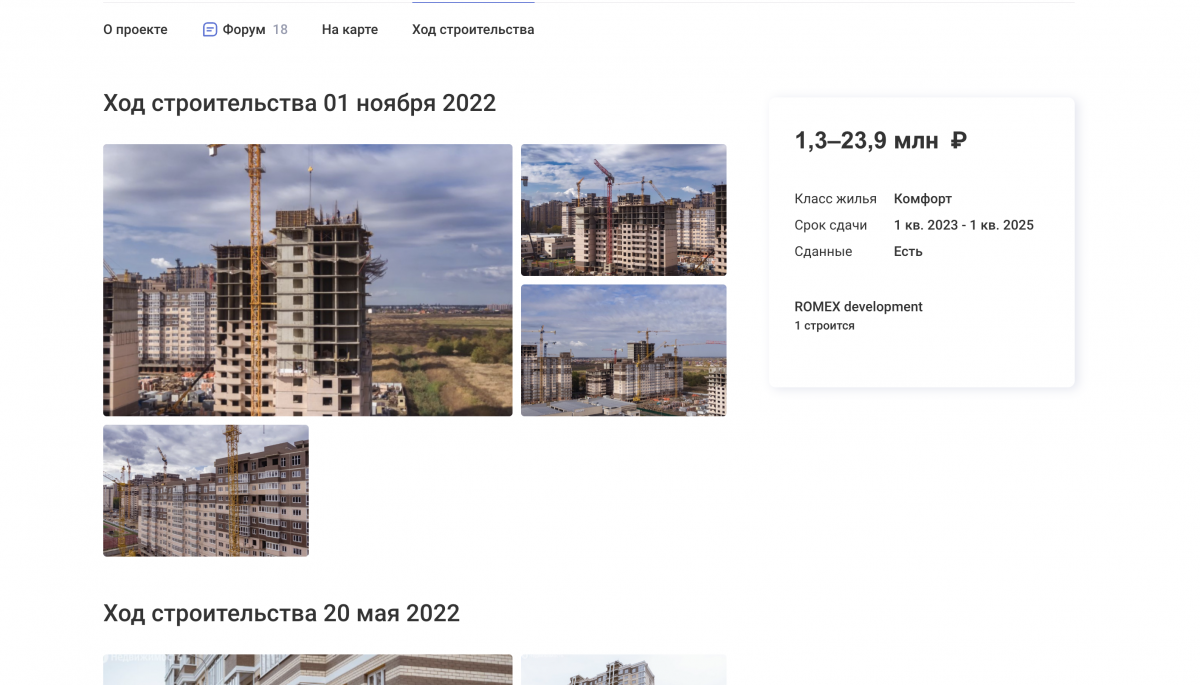Viewport: 1200px width, 685px height.
Task: Click the «Срок сдачи» label
Action: (x=830, y=225)
